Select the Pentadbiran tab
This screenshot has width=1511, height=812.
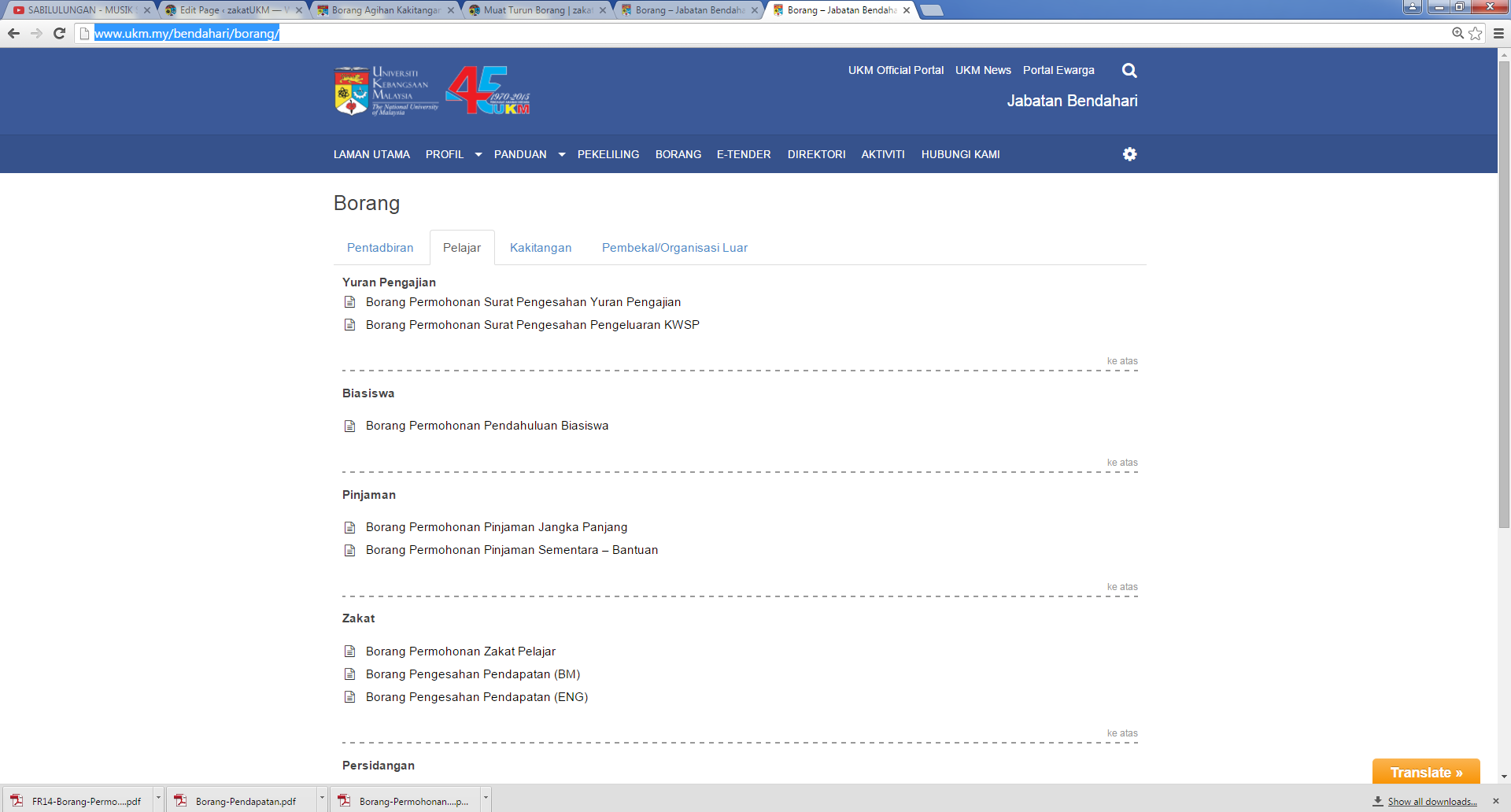pyautogui.click(x=380, y=248)
